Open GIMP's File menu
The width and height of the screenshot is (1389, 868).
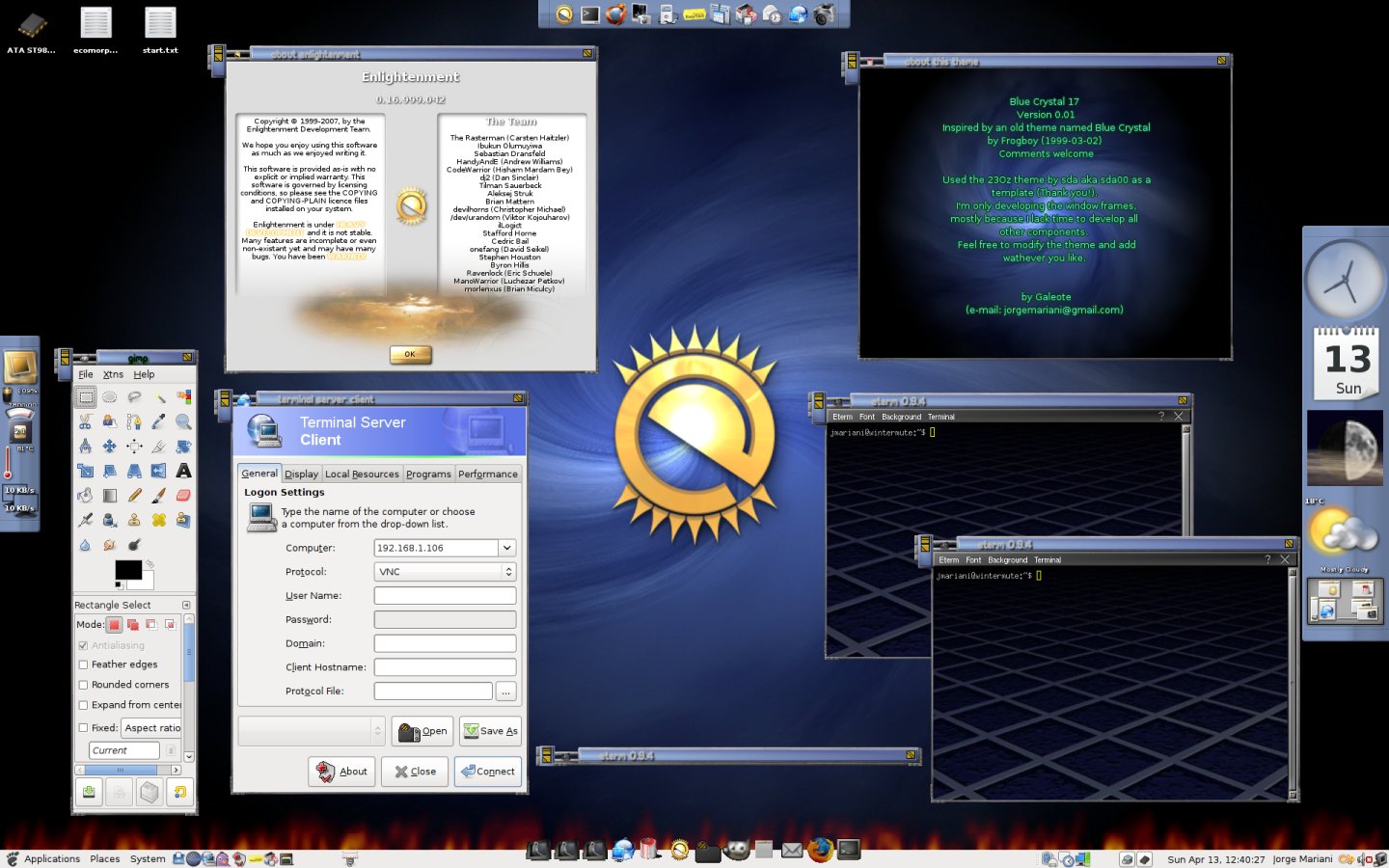(x=86, y=374)
